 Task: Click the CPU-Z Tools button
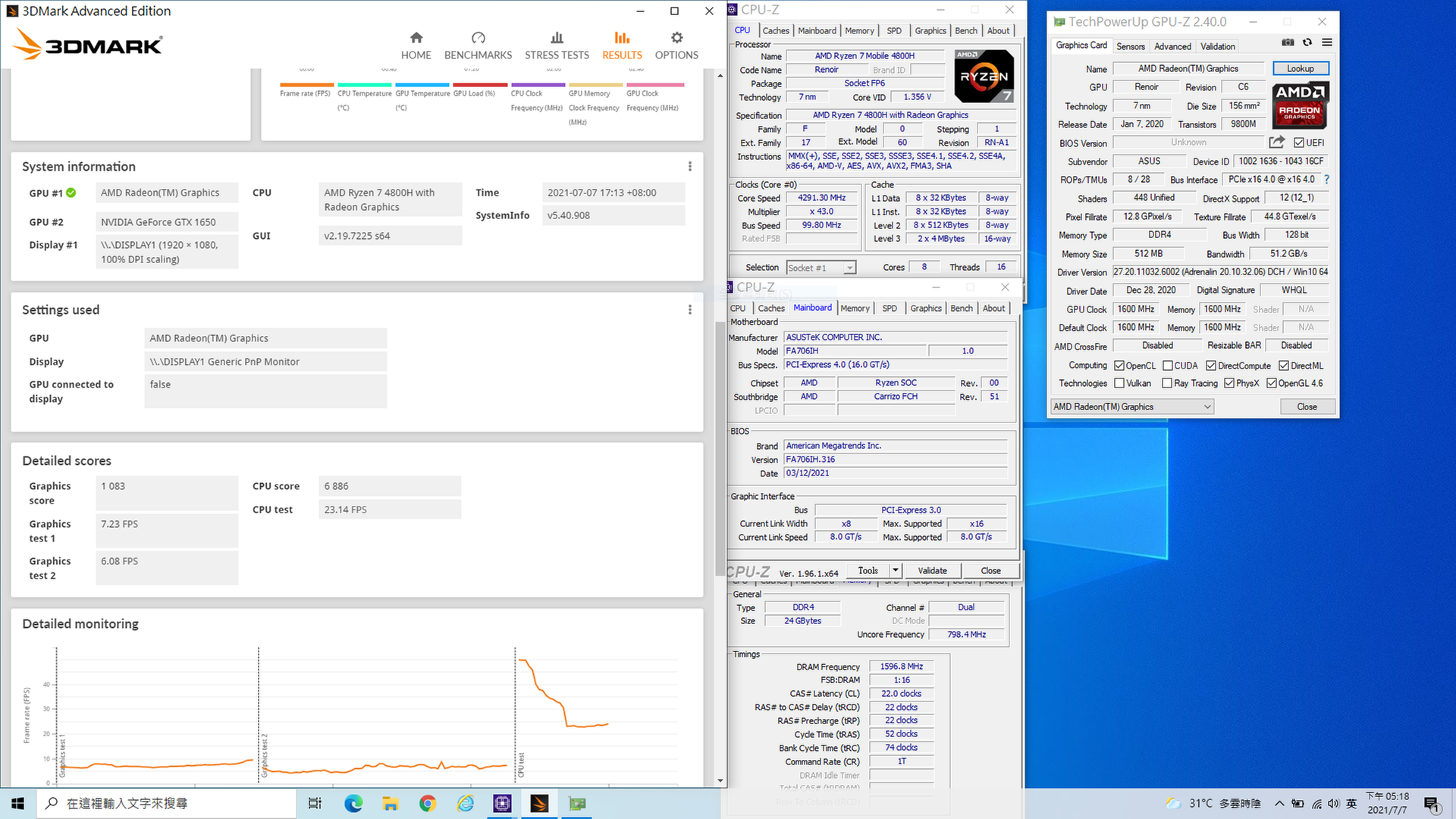tap(868, 570)
